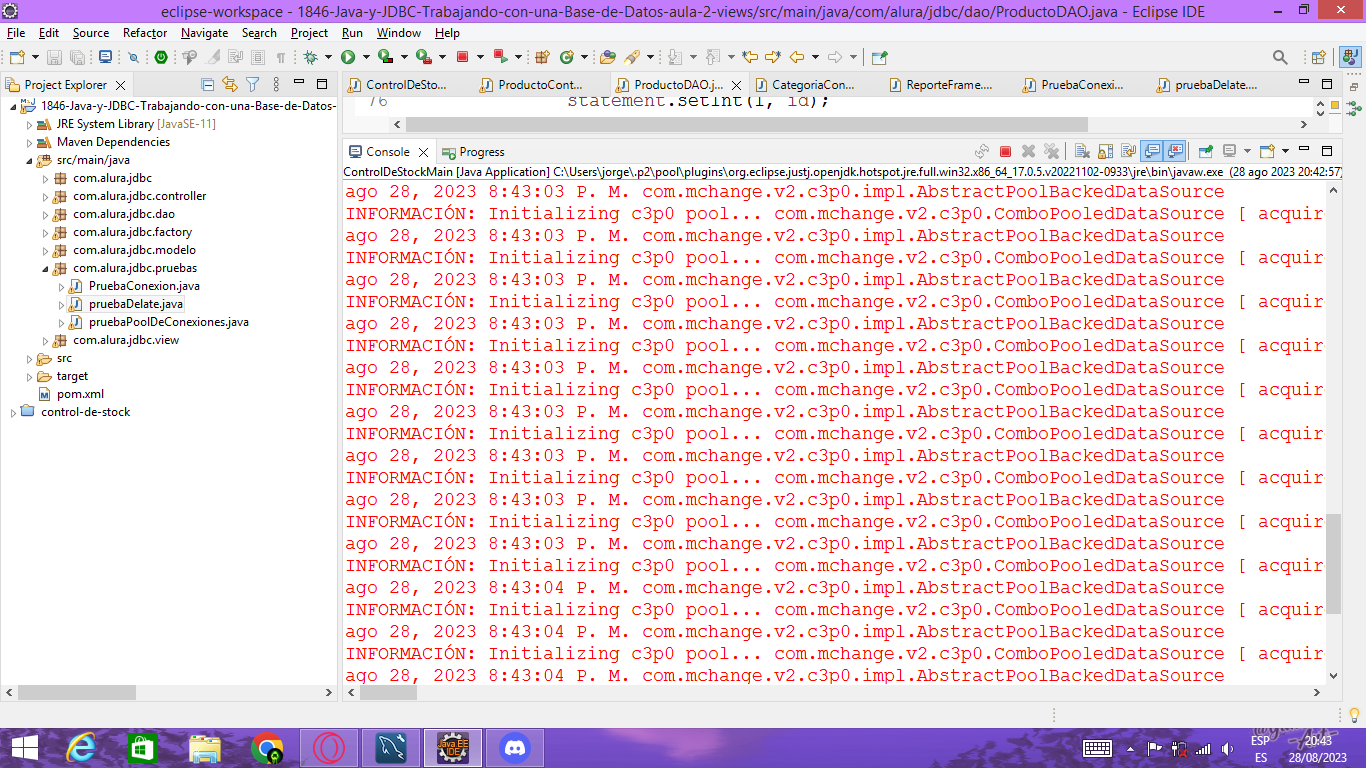
Task: Open the File menu
Action: pos(16,33)
